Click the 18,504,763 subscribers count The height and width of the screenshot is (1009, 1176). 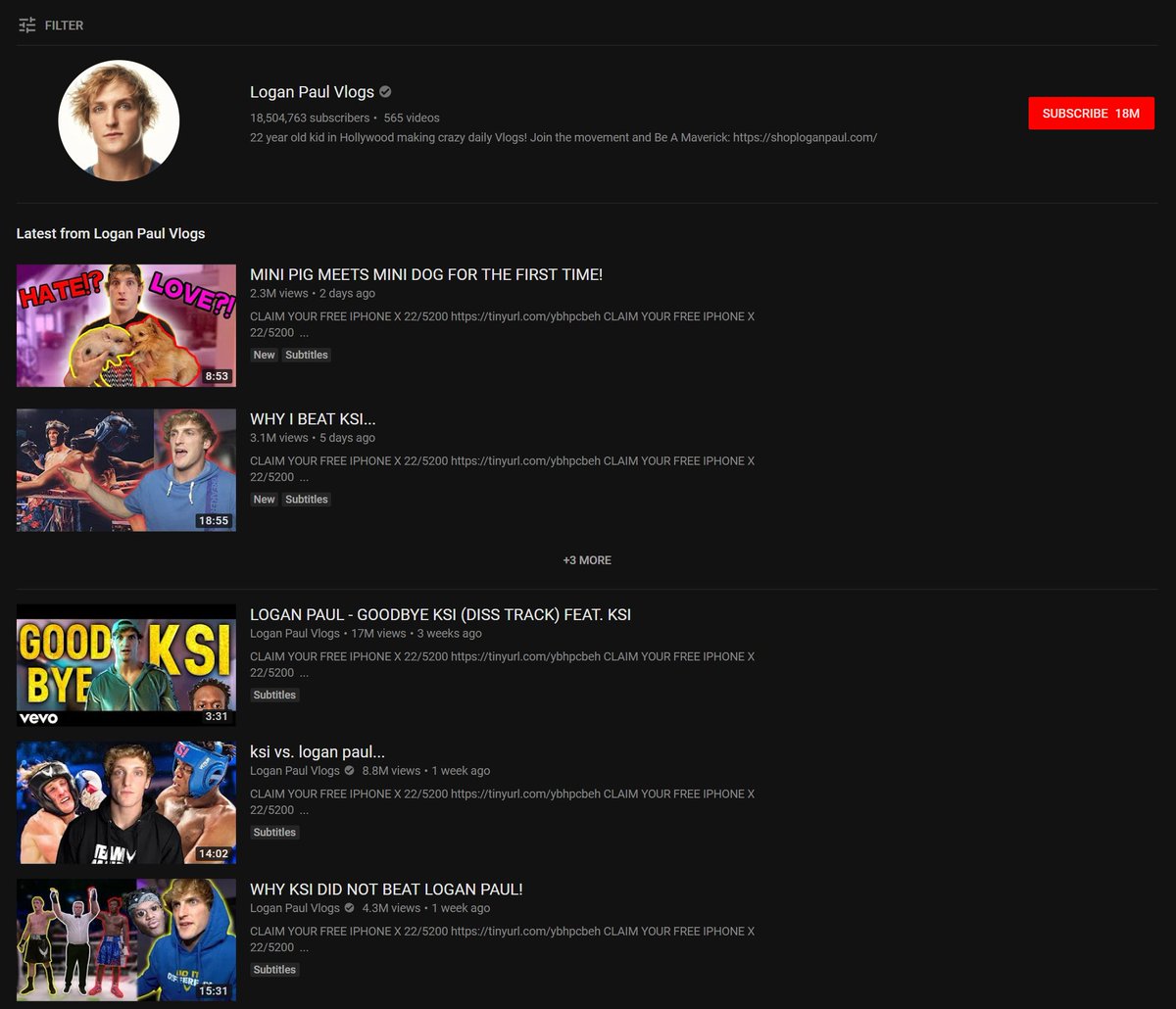310,118
